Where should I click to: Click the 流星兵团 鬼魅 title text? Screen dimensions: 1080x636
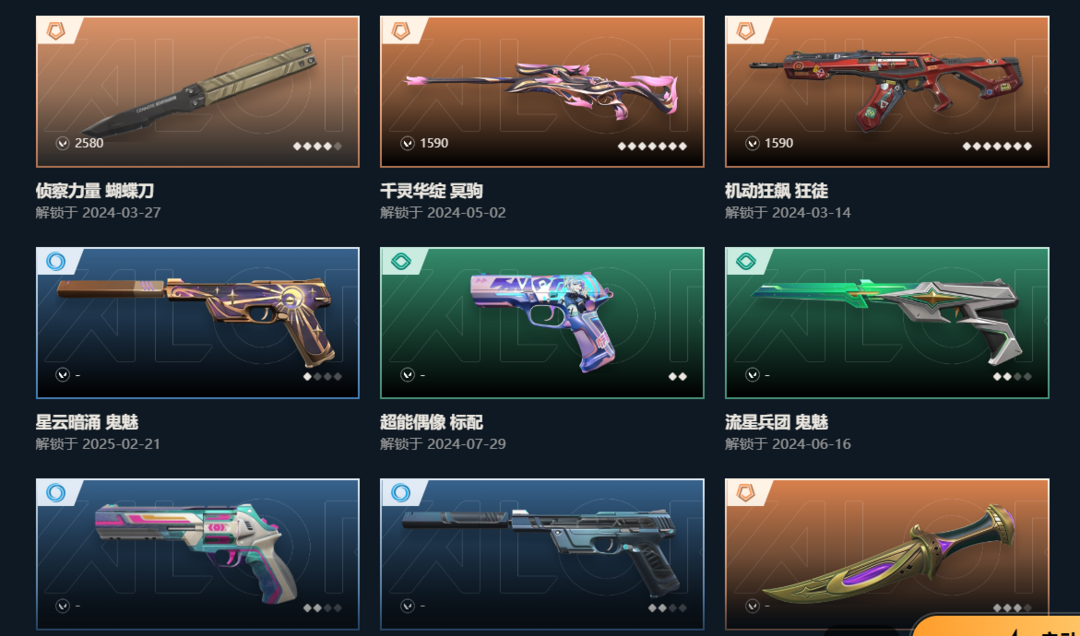[x=776, y=422]
